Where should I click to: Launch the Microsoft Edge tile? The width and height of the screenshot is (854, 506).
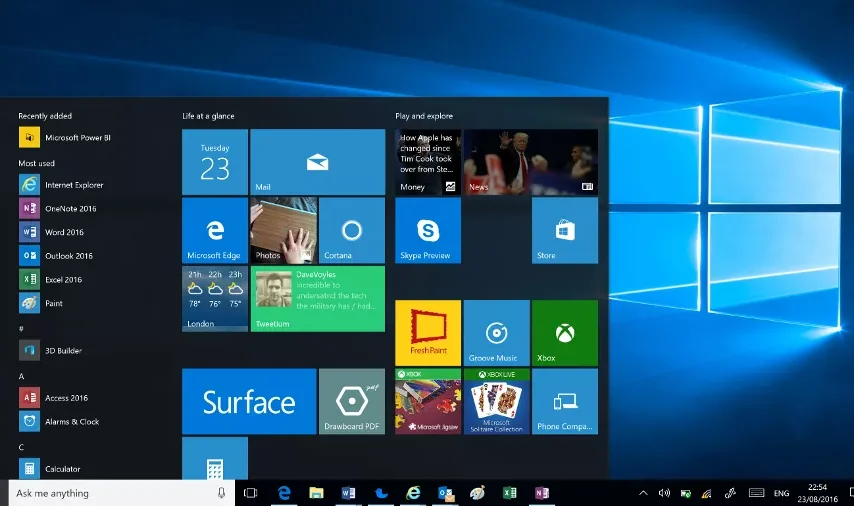(215, 230)
